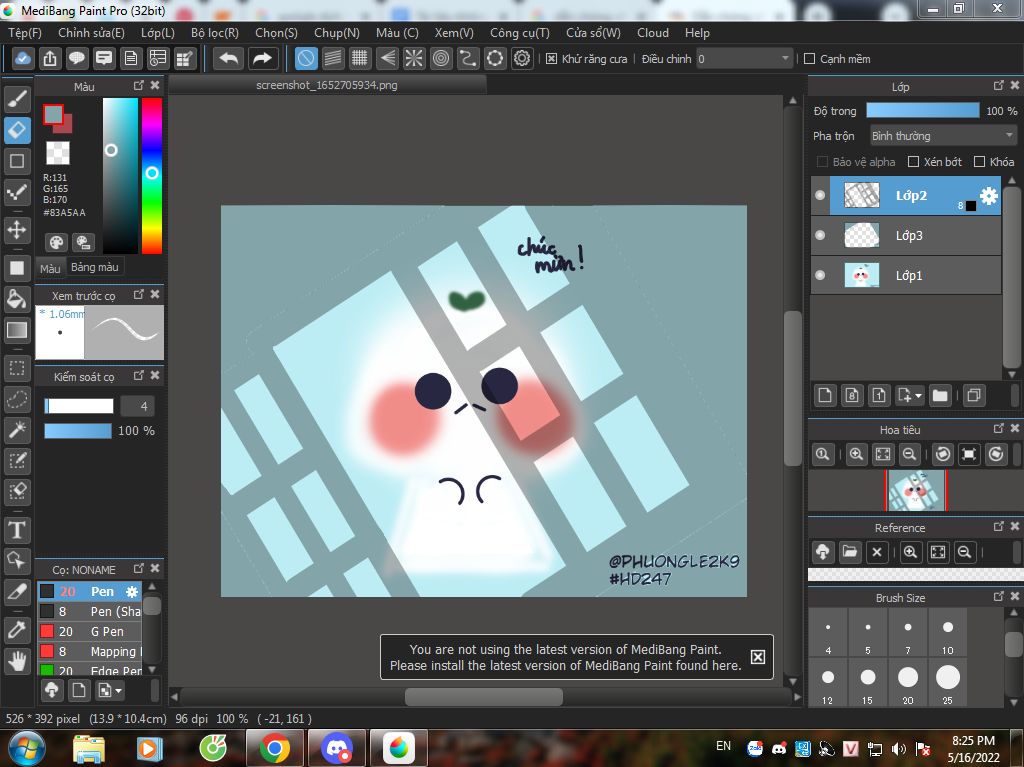The image size is (1024, 767).
Task: Enable the circle snap guide
Action: click(x=441, y=59)
